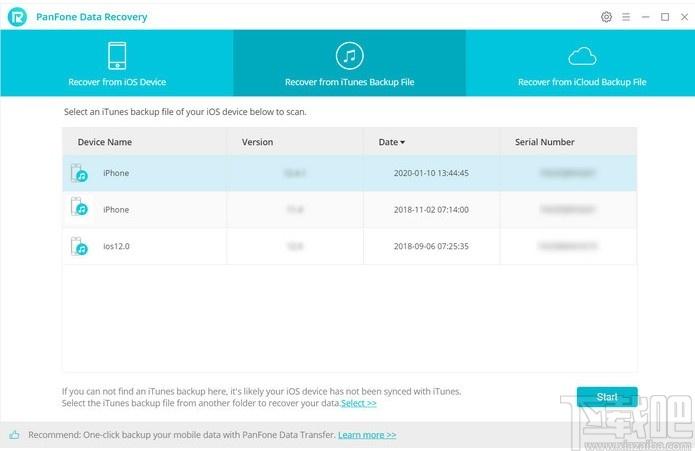
Task: Select the date 2018-11-02 07:14:00
Action: [431, 210]
